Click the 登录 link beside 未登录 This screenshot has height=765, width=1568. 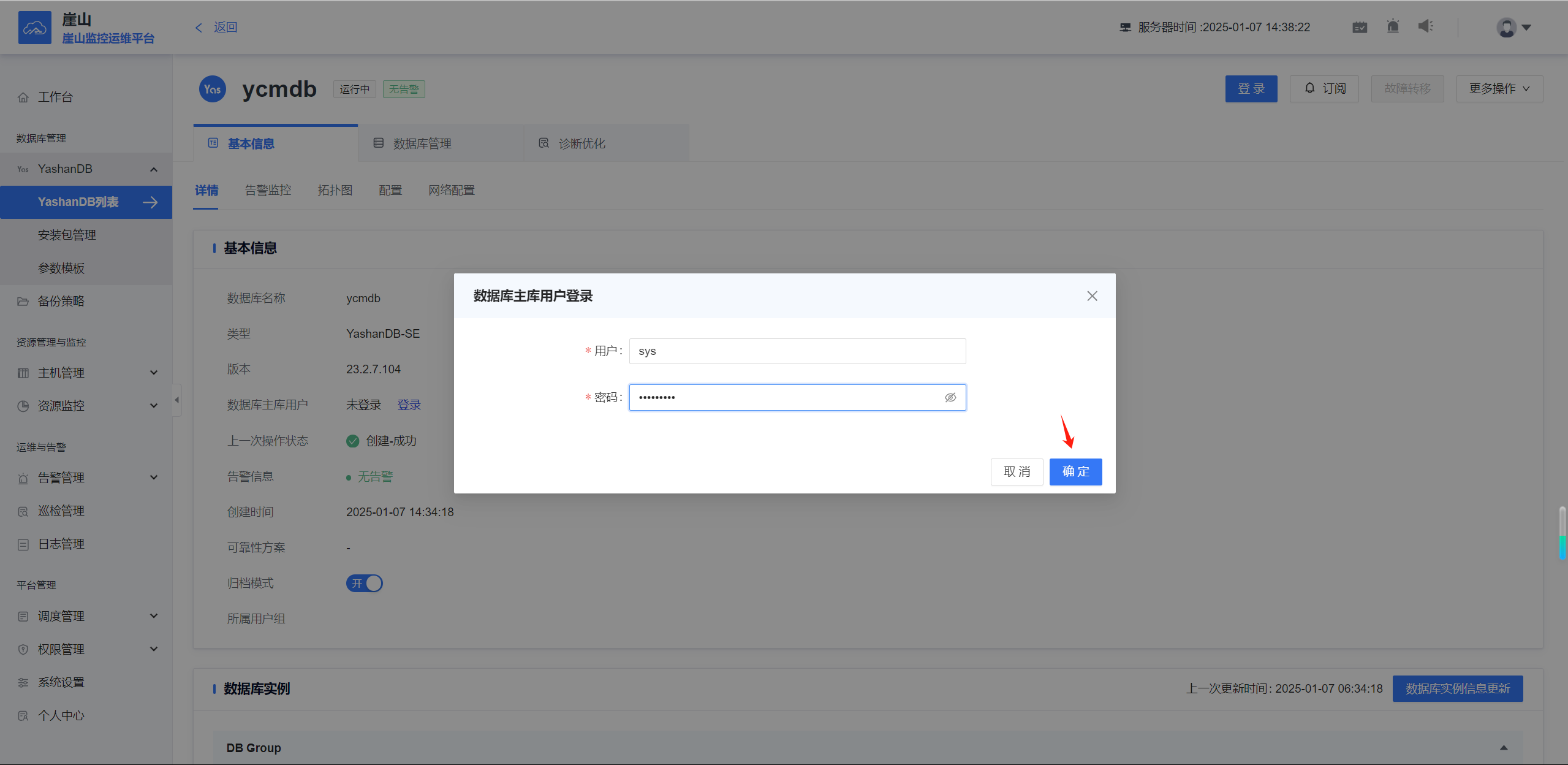click(x=409, y=405)
